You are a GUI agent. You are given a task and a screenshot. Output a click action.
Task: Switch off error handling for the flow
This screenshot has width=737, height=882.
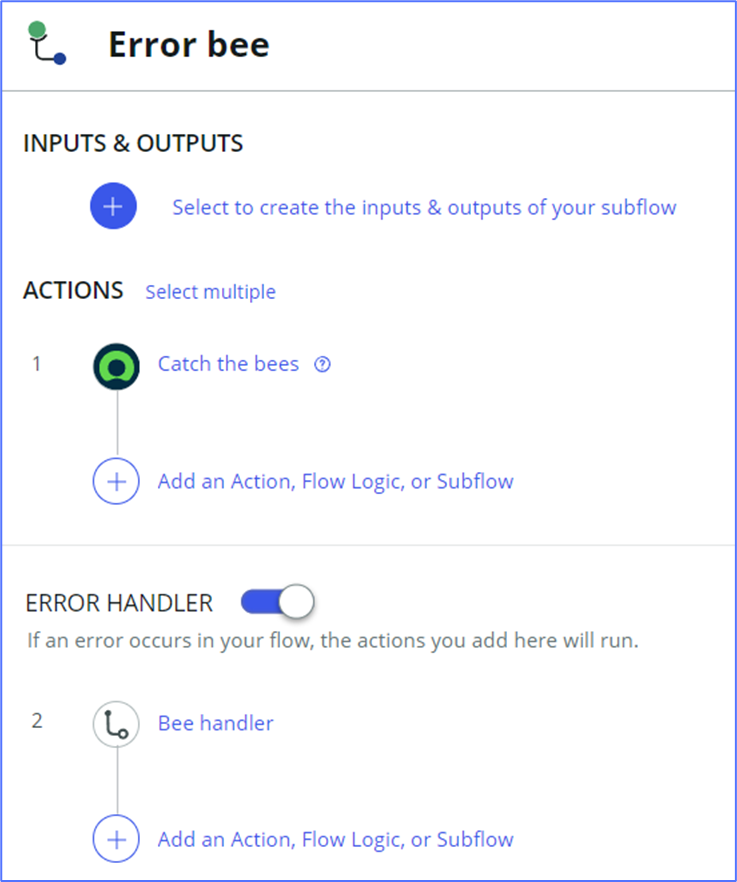pyautogui.click(x=278, y=602)
